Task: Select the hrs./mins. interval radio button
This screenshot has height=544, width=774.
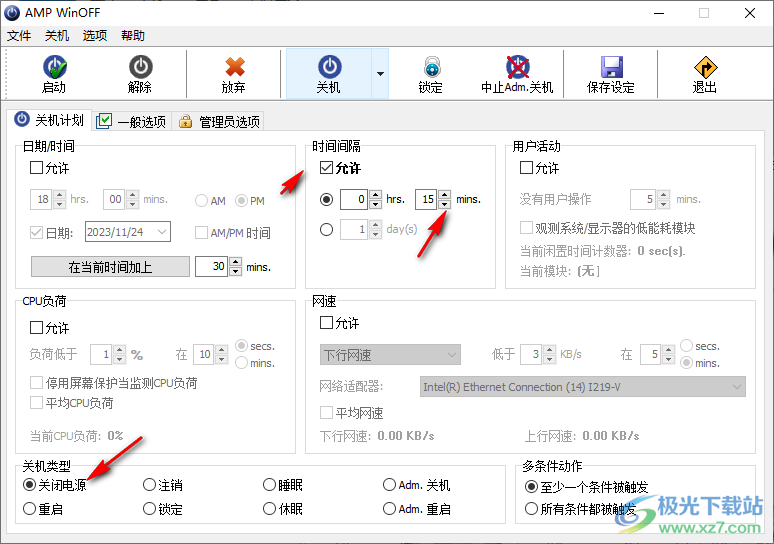Action: (326, 199)
